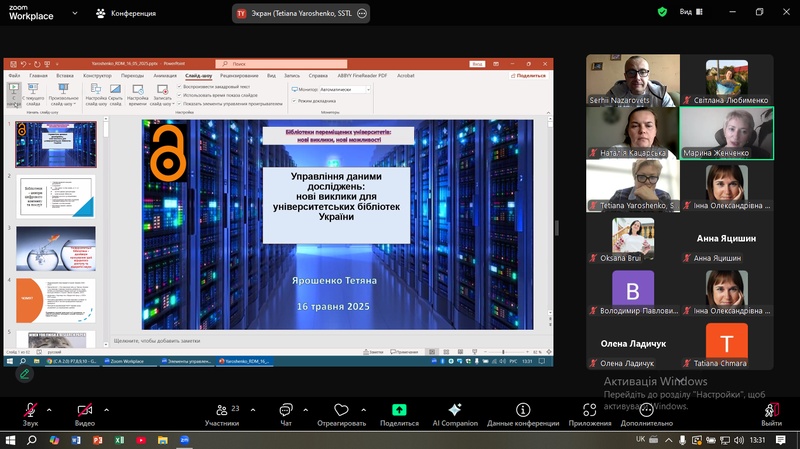
Task: Expand reactions options arrow
Action: [363, 409]
